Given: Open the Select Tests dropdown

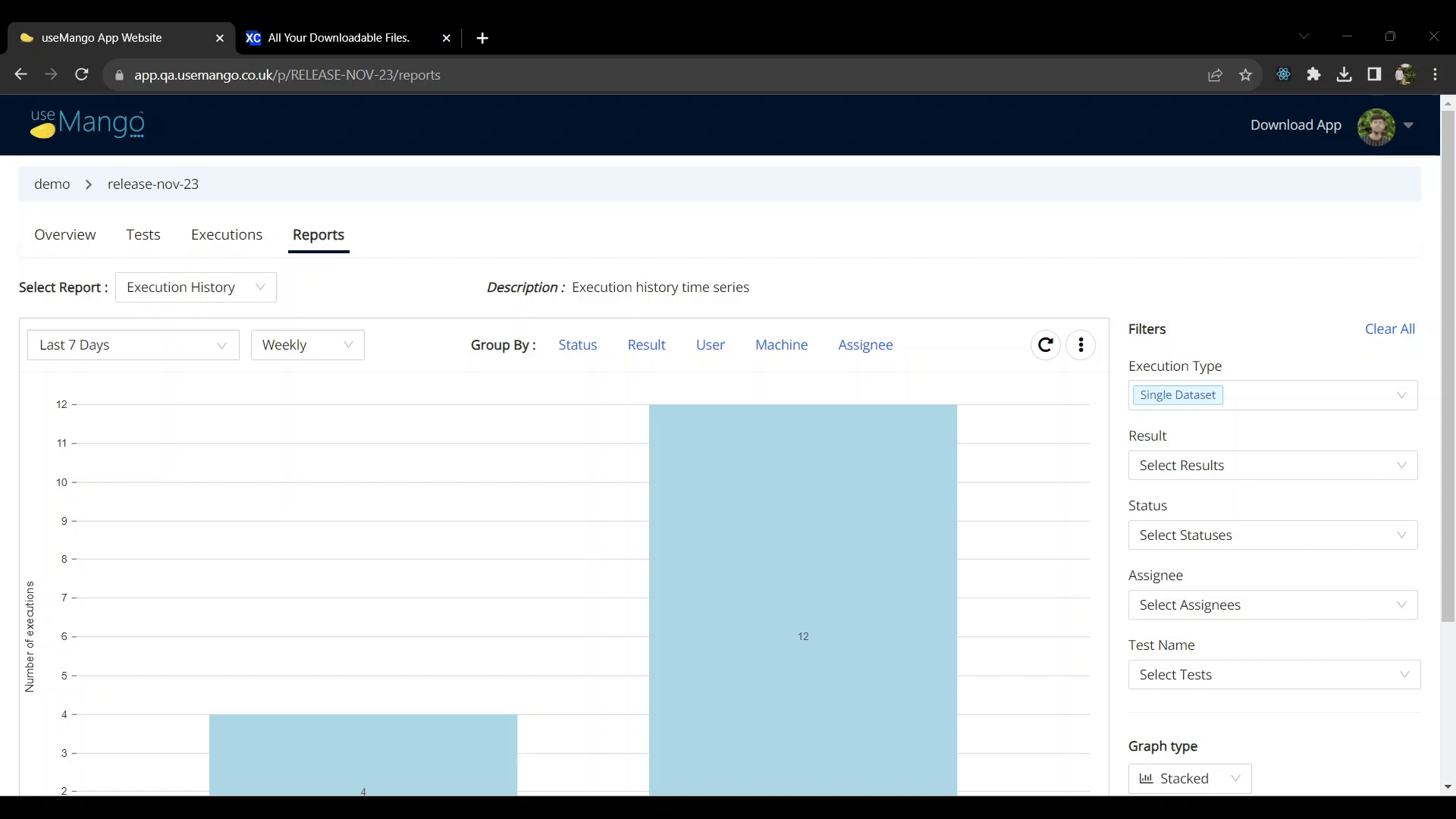Looking at the screenshot, I should [x=1275, y=675].
